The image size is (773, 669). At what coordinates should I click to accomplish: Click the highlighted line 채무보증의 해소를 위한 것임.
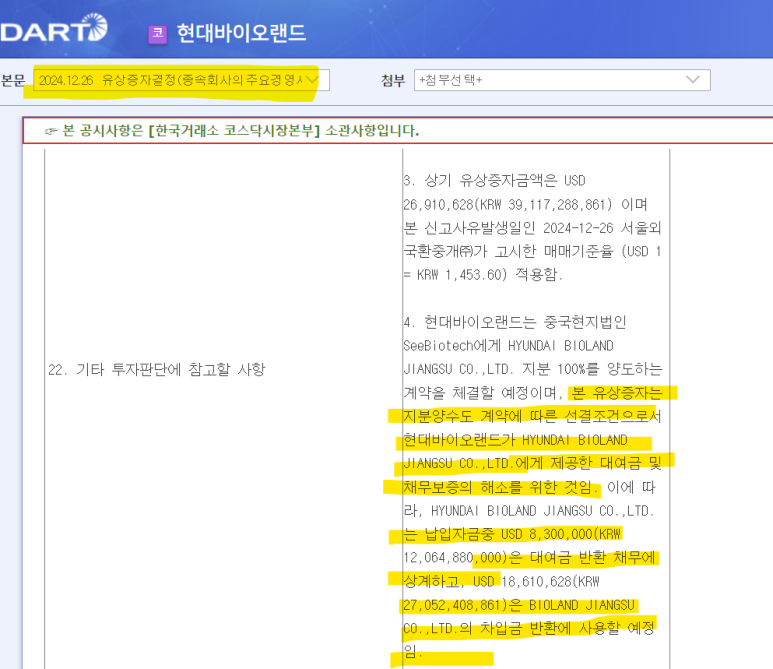click(501, 487)
